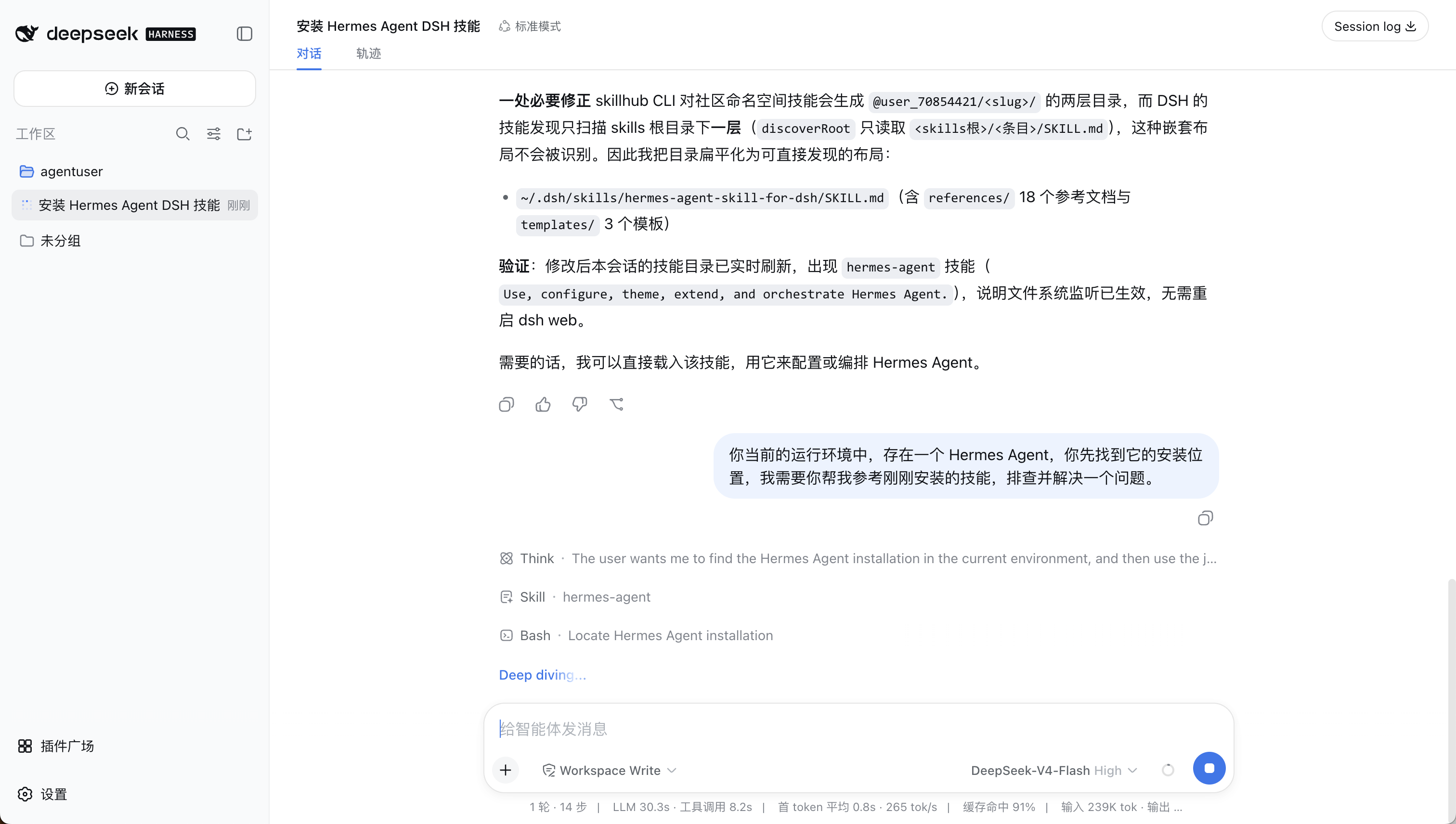Screen dimensions: 1456x824
Task: Download the Session log
Action: [1375, 26]
